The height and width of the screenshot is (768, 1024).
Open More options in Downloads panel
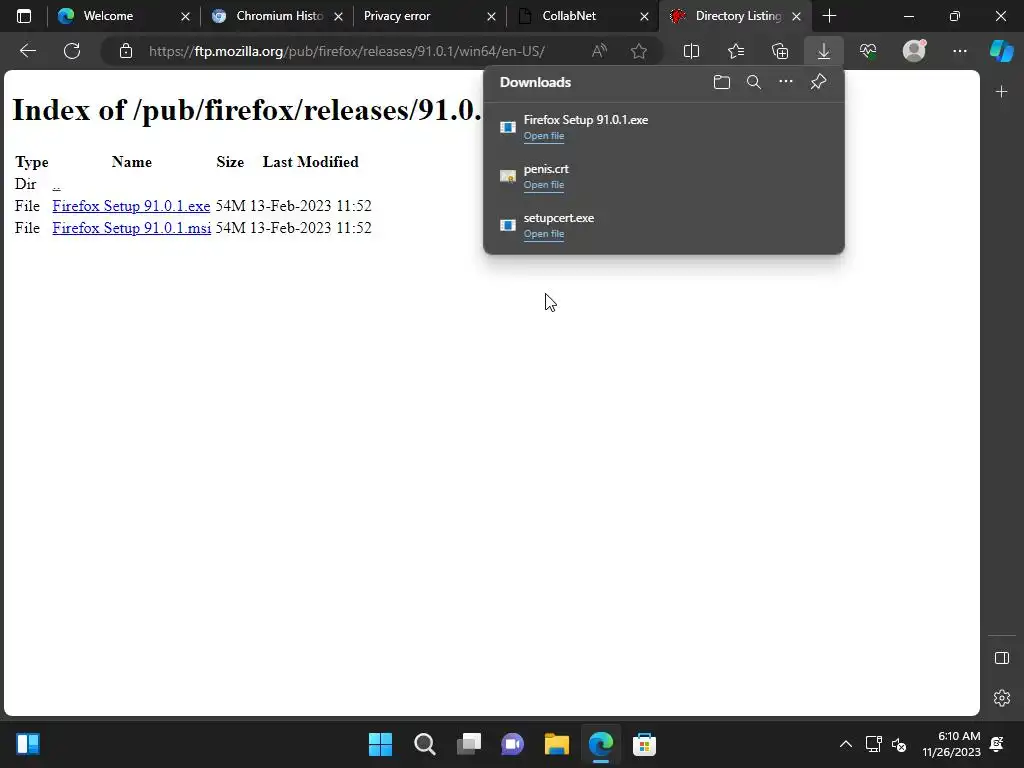(x=786, y=82)
